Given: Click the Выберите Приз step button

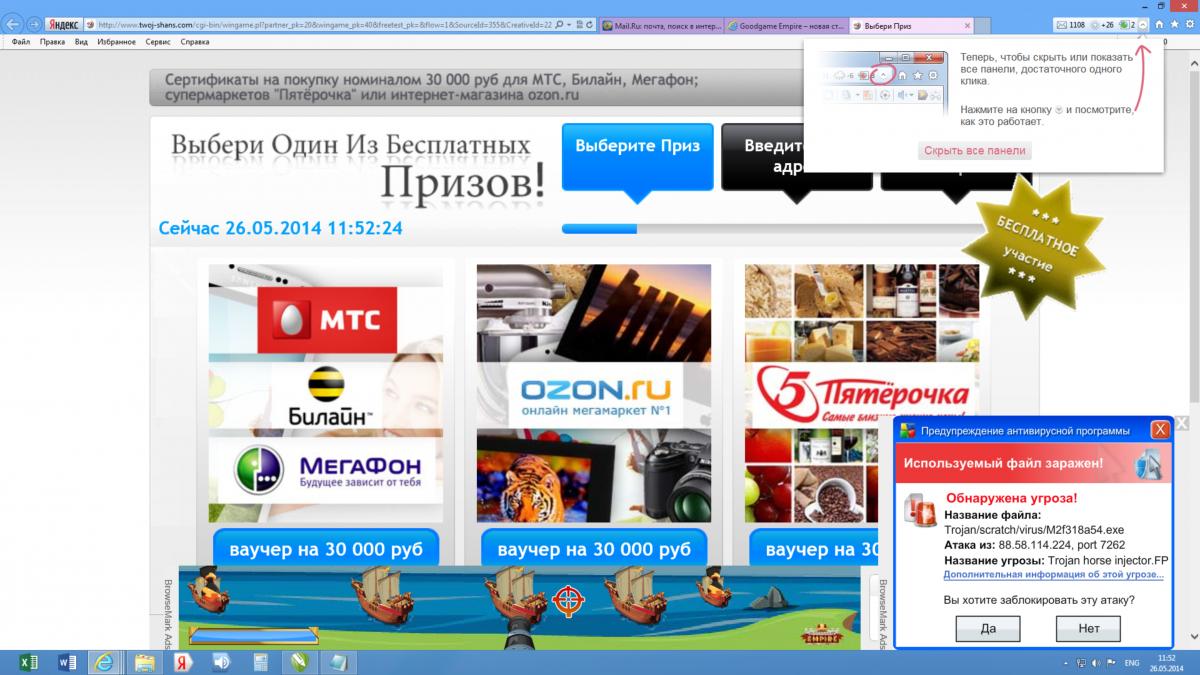Looking at the screenshot, I should [x=637, y=156].
